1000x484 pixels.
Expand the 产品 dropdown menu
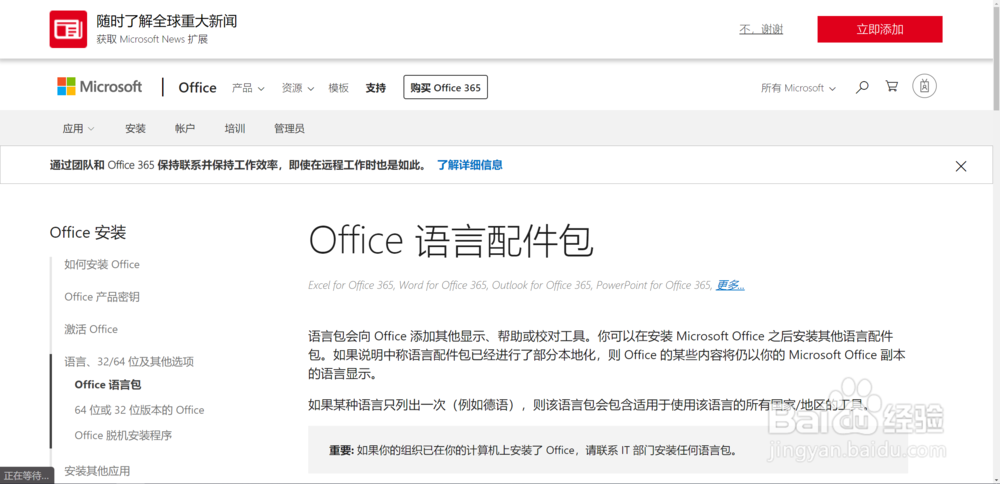point(248,88)
